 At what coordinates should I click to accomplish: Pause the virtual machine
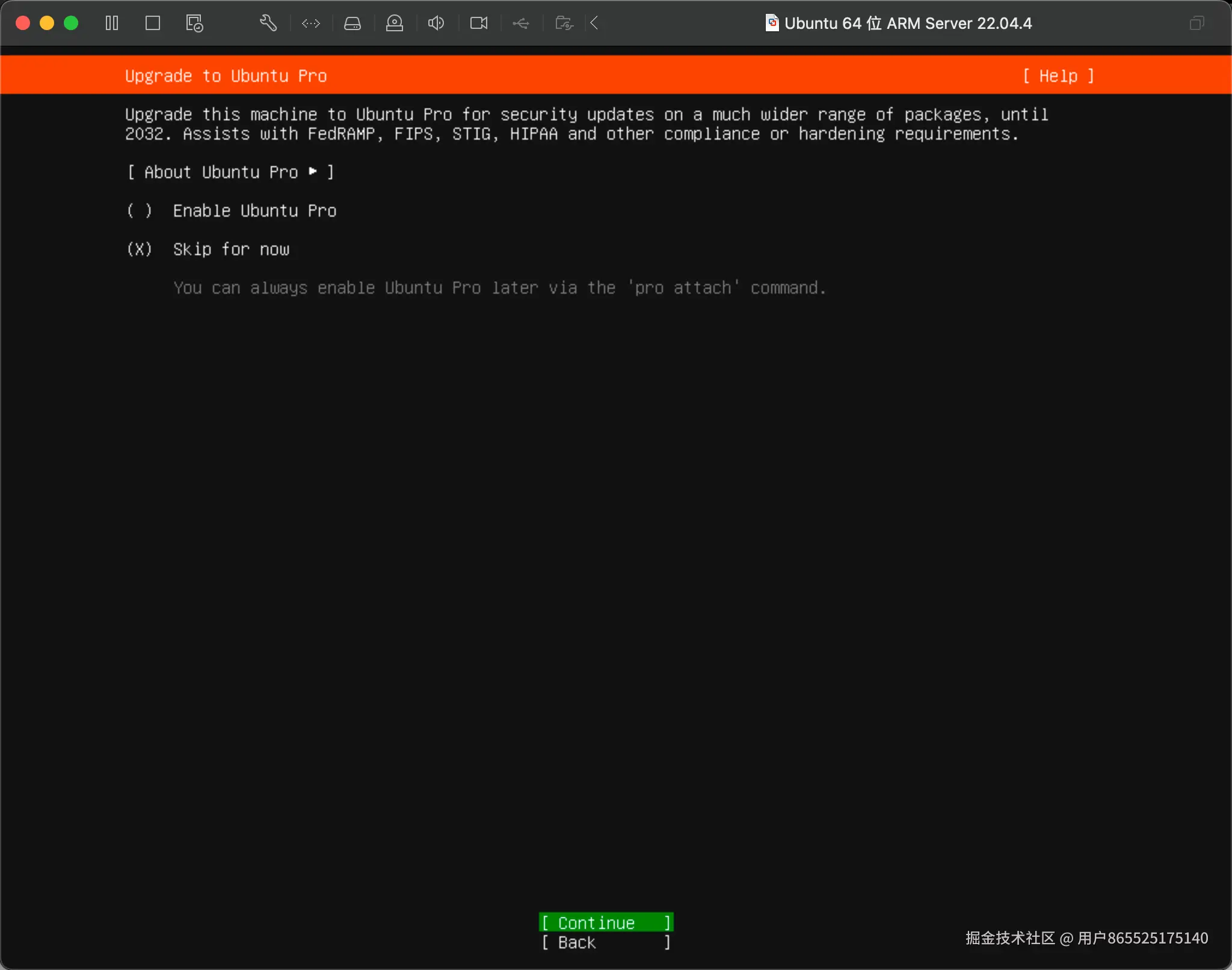112,23
